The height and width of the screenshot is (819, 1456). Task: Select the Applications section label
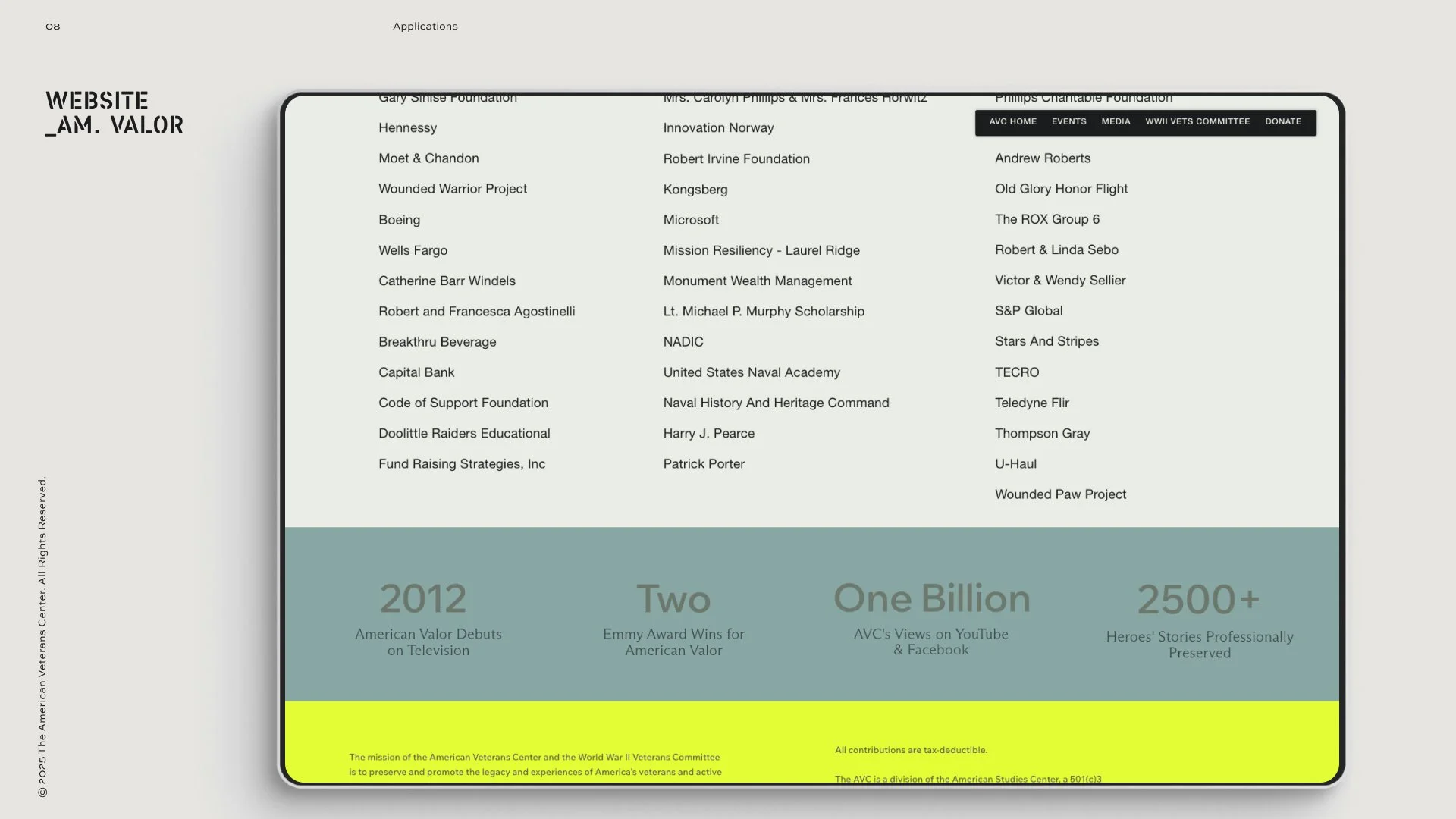click(425, 27)
